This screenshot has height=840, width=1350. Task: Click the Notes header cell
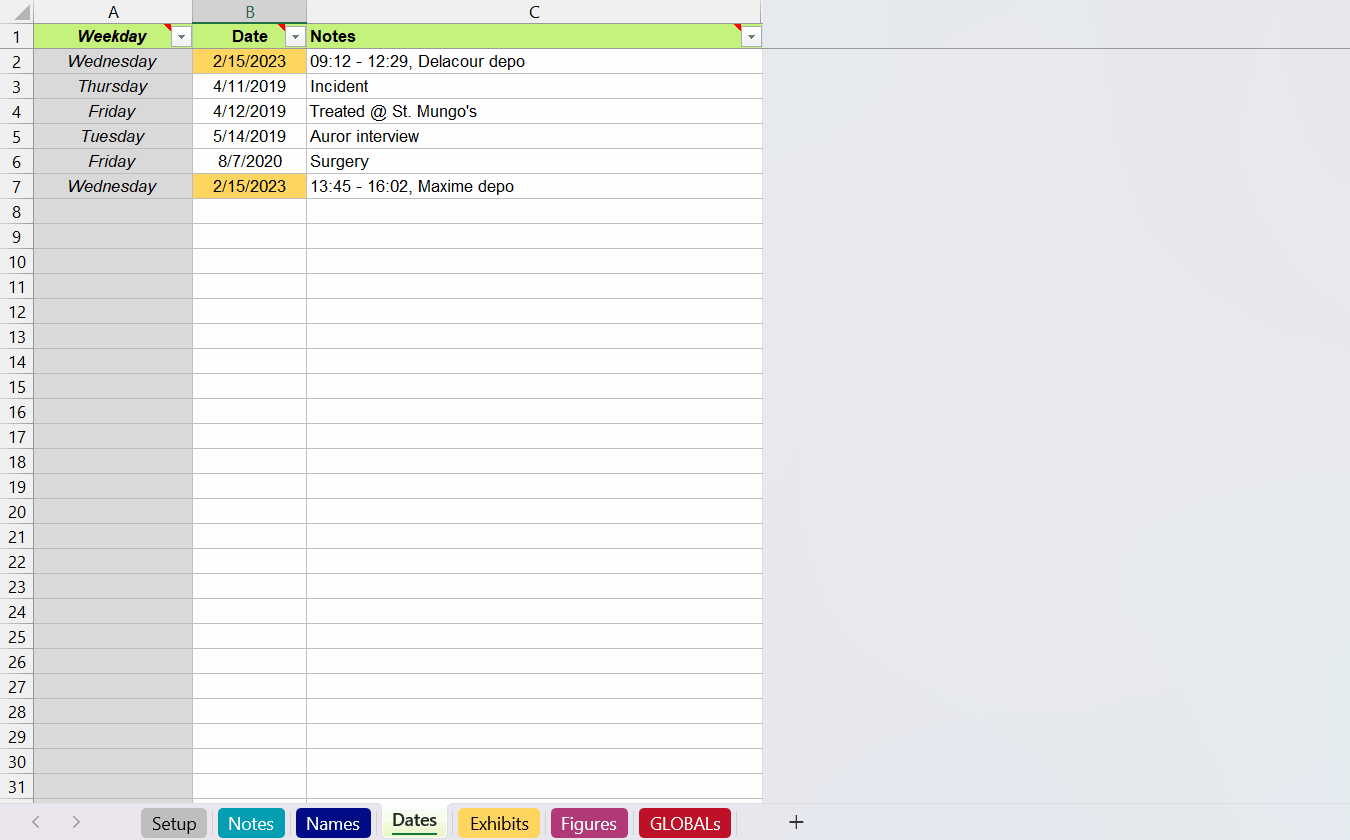[534, 36]
